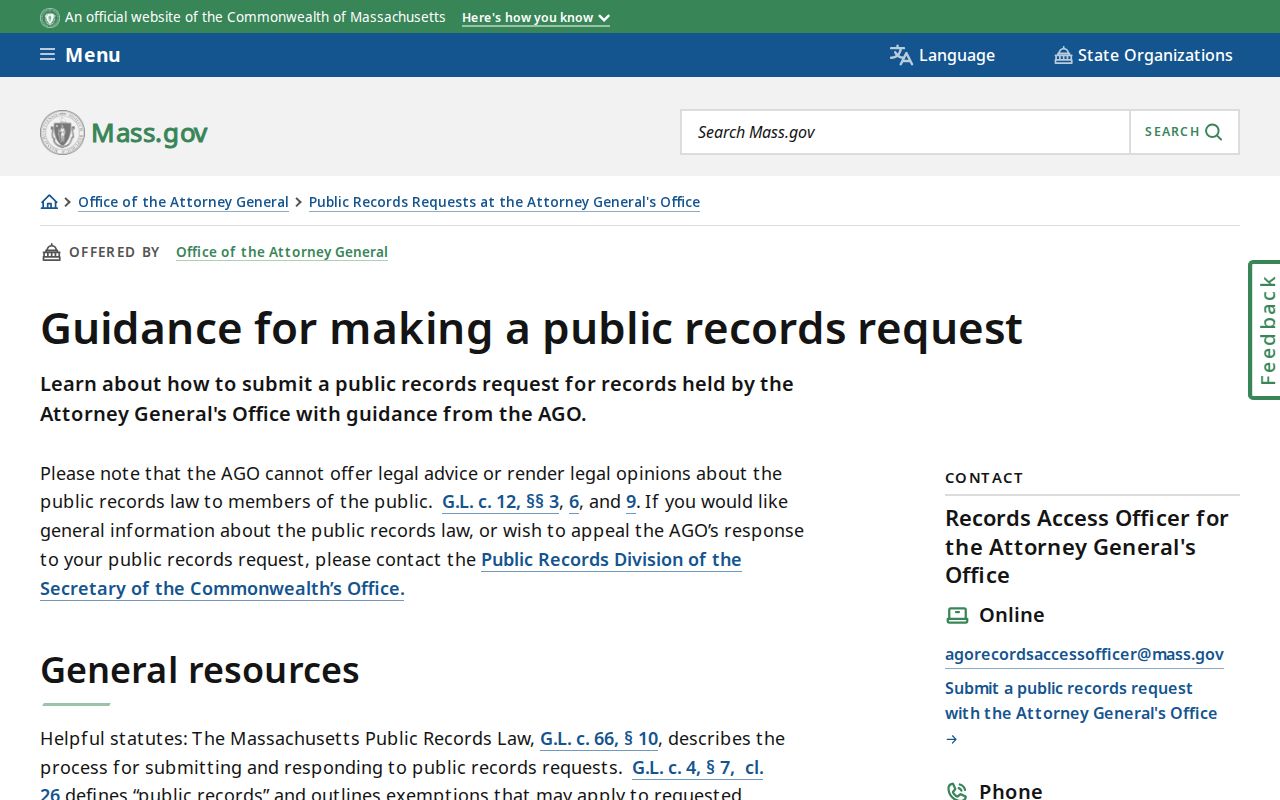Open the Feedback side tab

point(1265,330)
